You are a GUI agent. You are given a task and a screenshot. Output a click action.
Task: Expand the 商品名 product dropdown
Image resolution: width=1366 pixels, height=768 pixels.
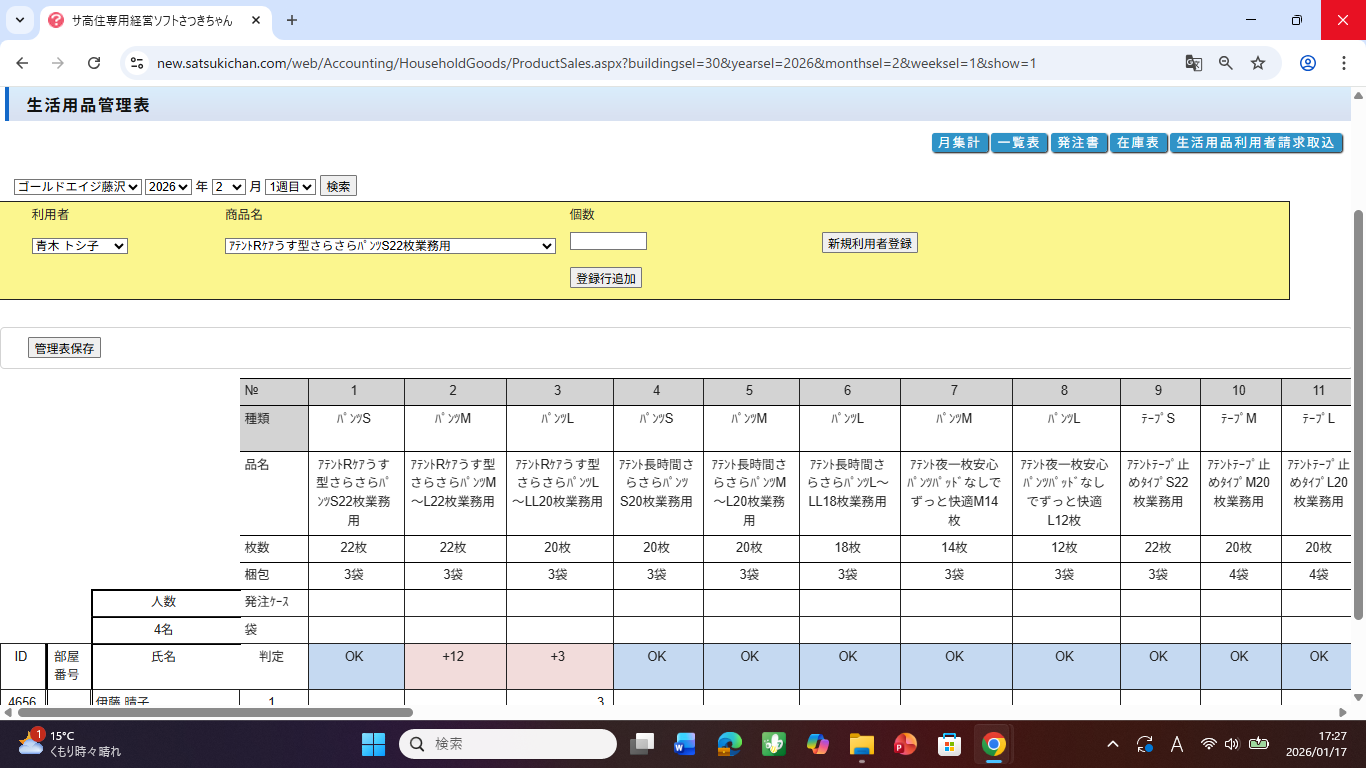click(390, 246)
